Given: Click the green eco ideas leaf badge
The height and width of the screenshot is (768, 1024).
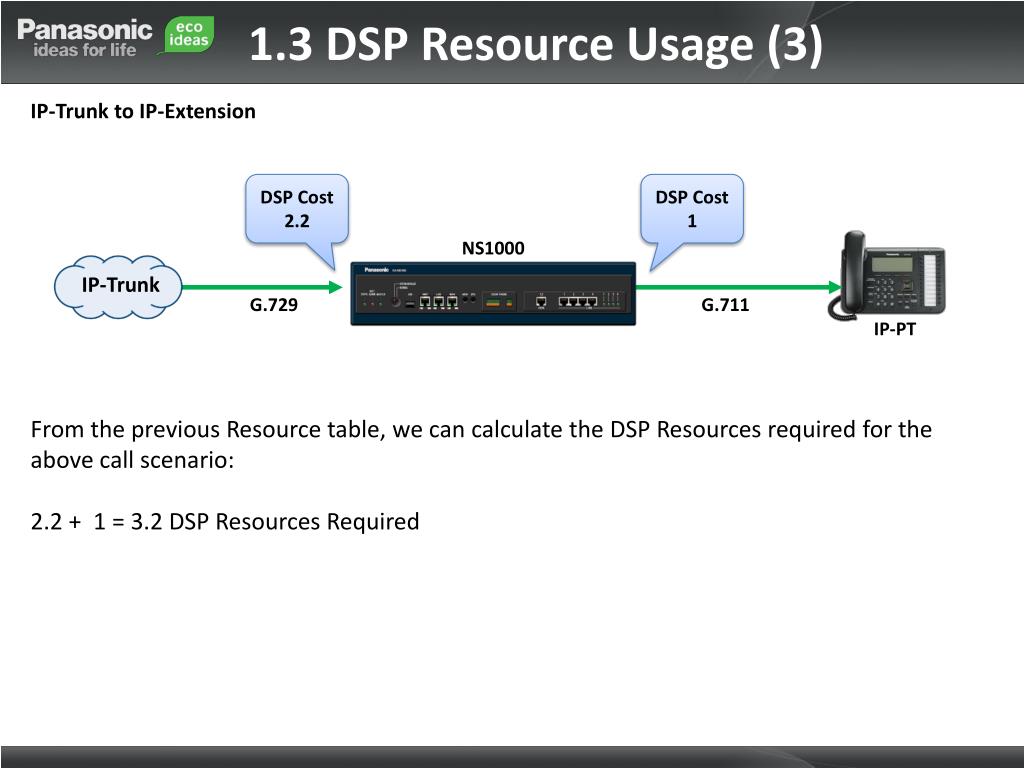Looking at the screenshot, I should tap(187, 35).
